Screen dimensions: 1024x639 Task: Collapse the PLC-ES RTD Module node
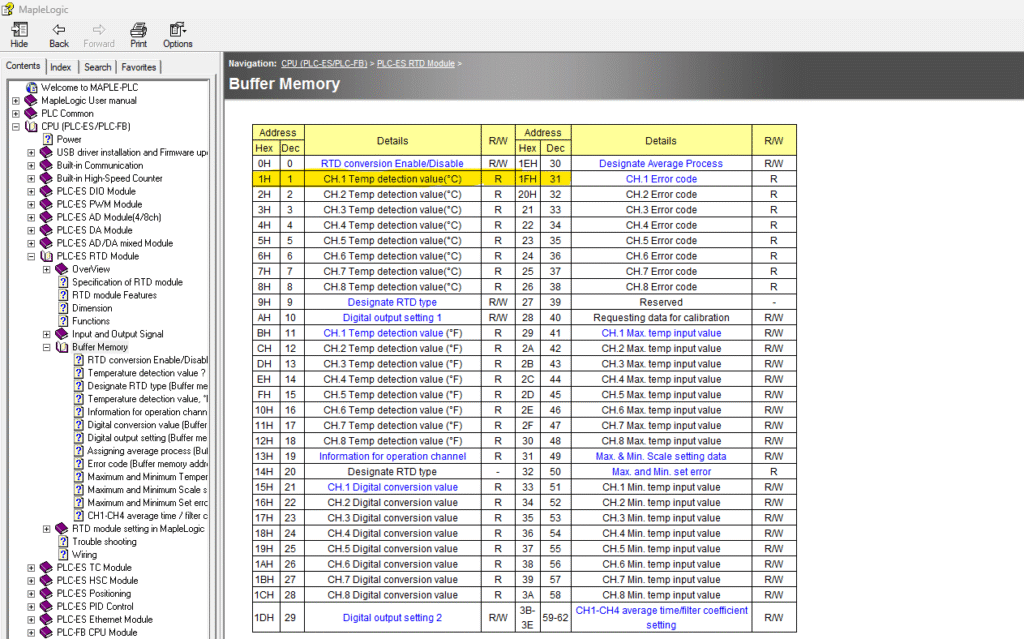[31, 257]
